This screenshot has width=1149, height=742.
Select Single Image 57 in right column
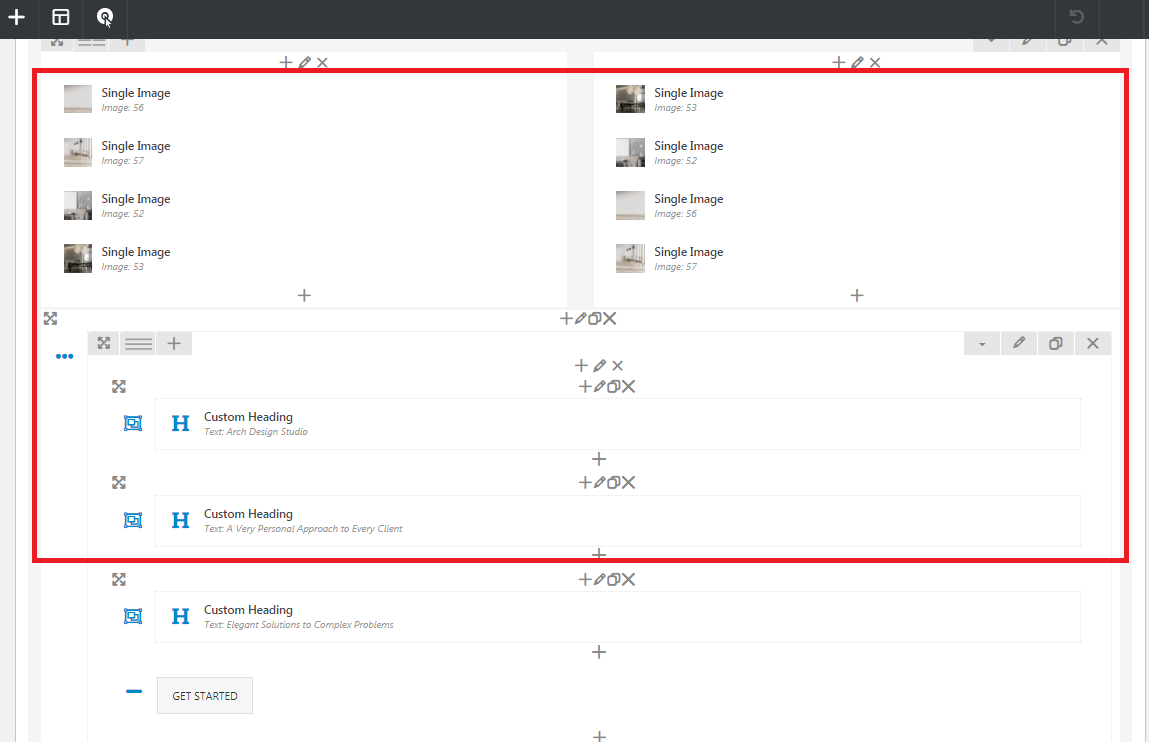[x=857, y=258]
